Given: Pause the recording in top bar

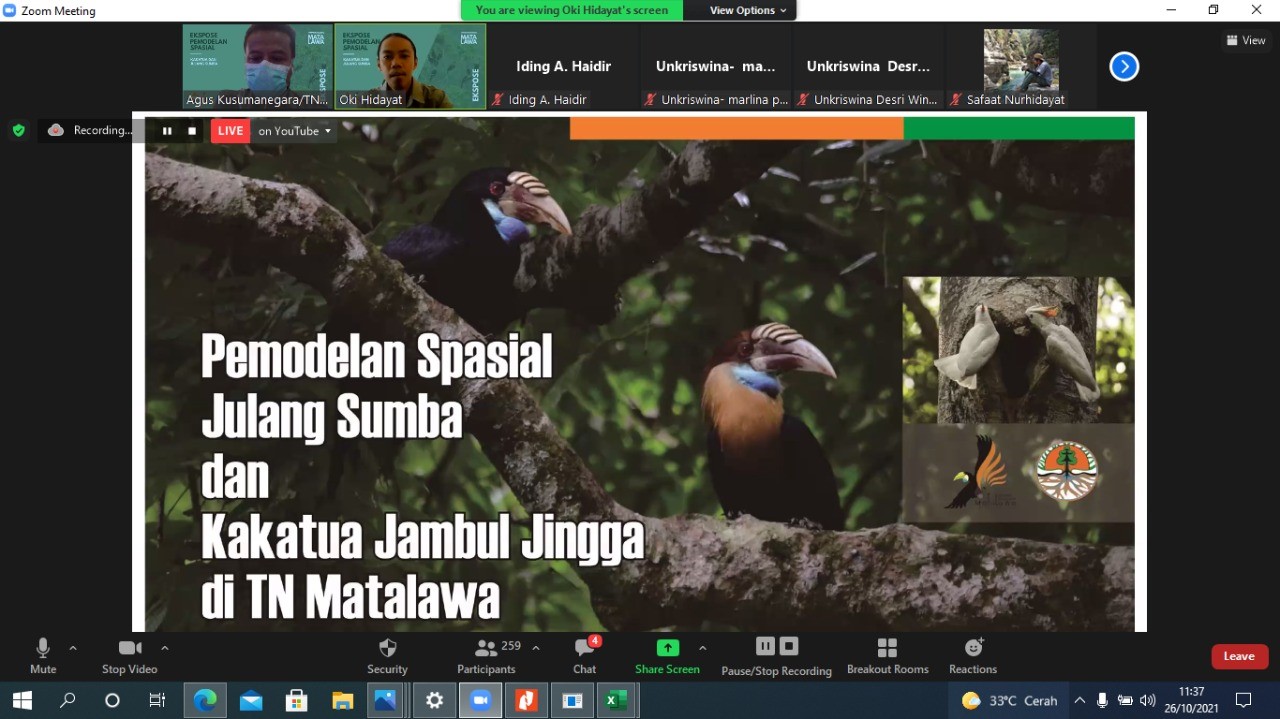Looking at the screenshot, I should tap(167, 131).
